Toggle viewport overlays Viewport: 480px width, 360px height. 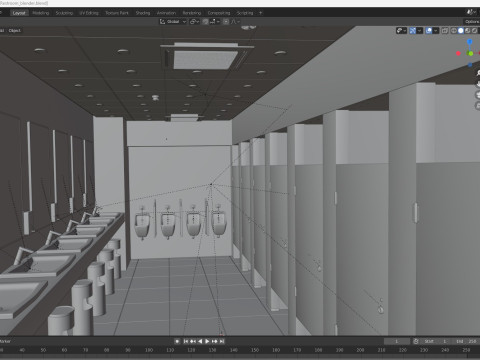click(x=429, y=31)
